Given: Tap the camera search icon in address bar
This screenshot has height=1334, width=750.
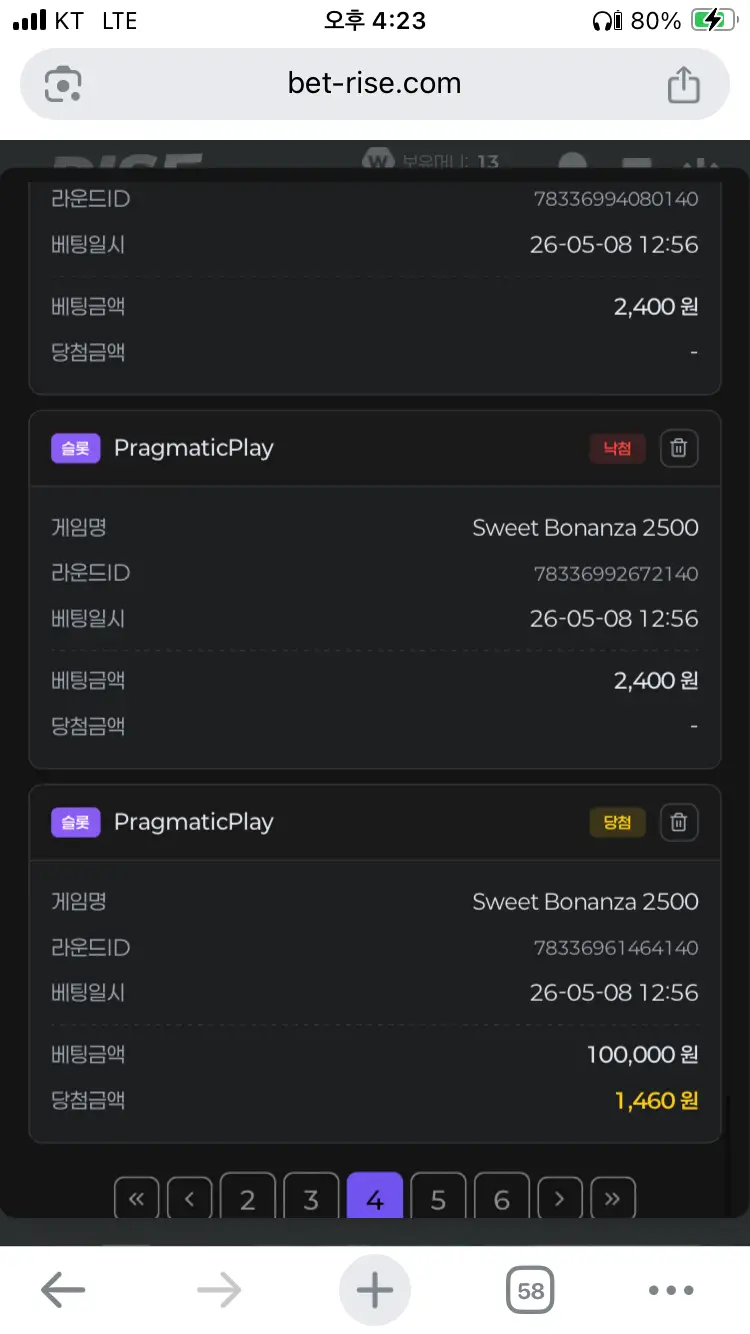Looking at the screenshot, I should click(x=63, y=84).
